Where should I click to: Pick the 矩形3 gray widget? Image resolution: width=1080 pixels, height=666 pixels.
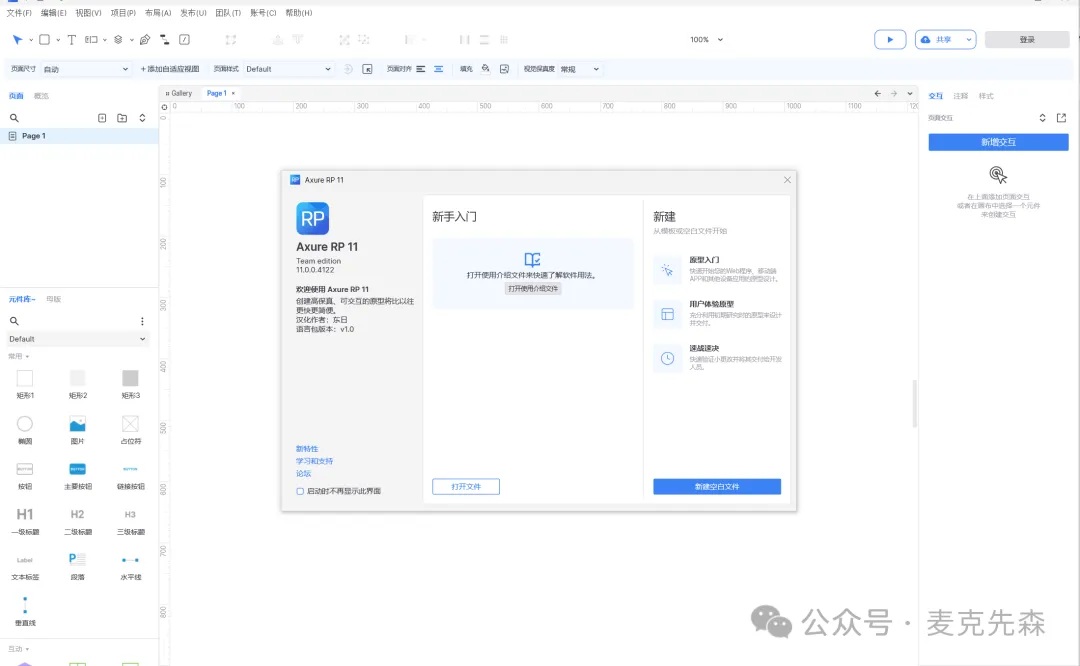pyautogui.click(x=130, y=384)
